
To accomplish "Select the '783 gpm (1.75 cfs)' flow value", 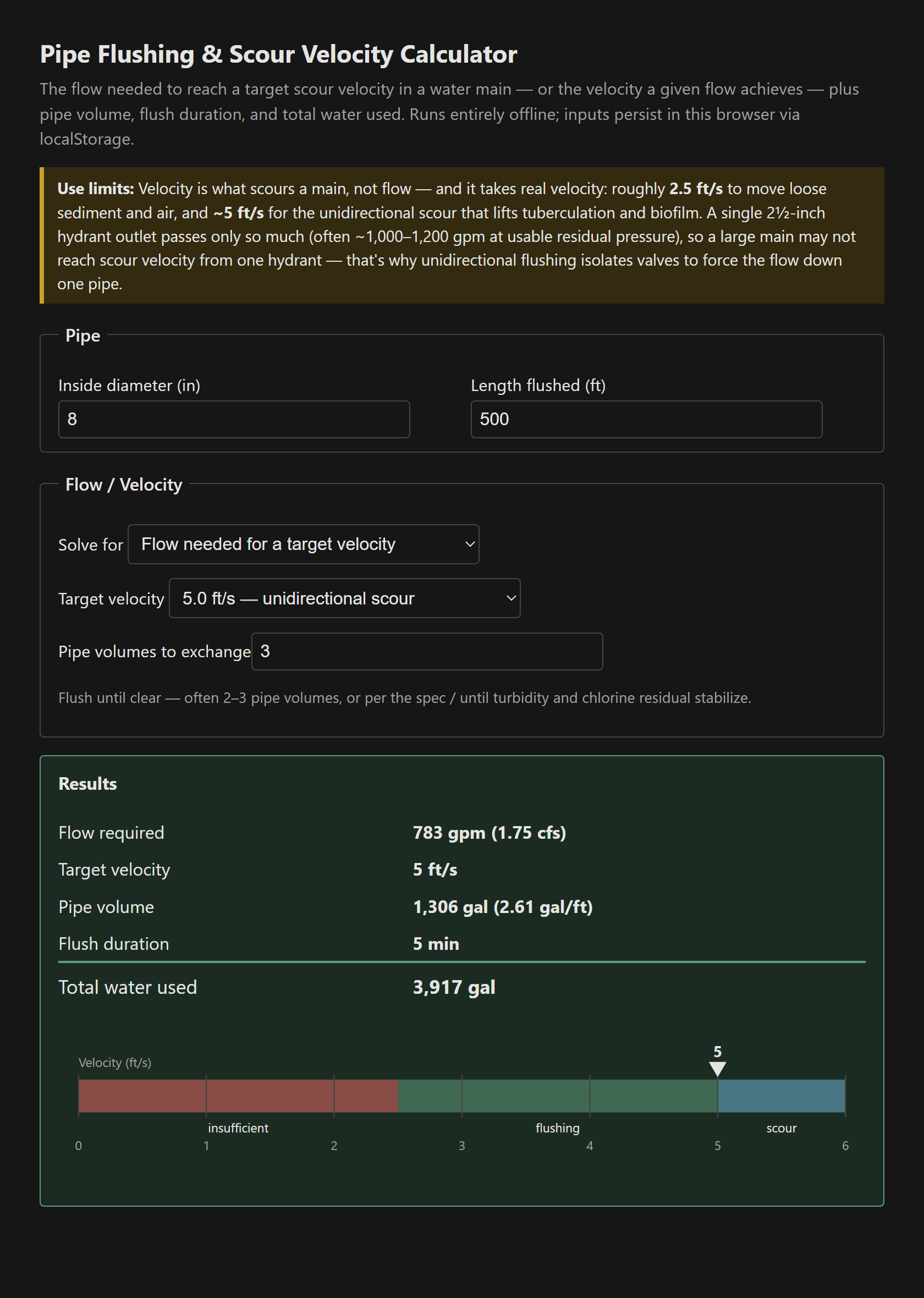I will tap(490, 833).
